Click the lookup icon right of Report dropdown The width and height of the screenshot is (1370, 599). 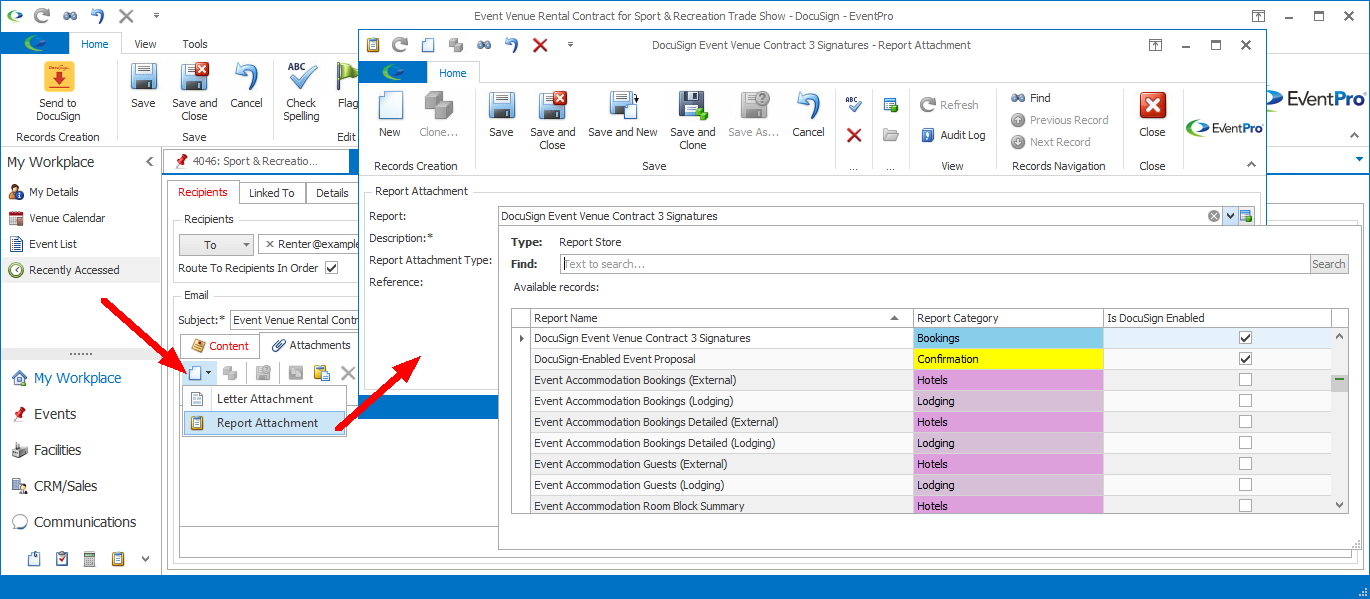pos(1247,216)
